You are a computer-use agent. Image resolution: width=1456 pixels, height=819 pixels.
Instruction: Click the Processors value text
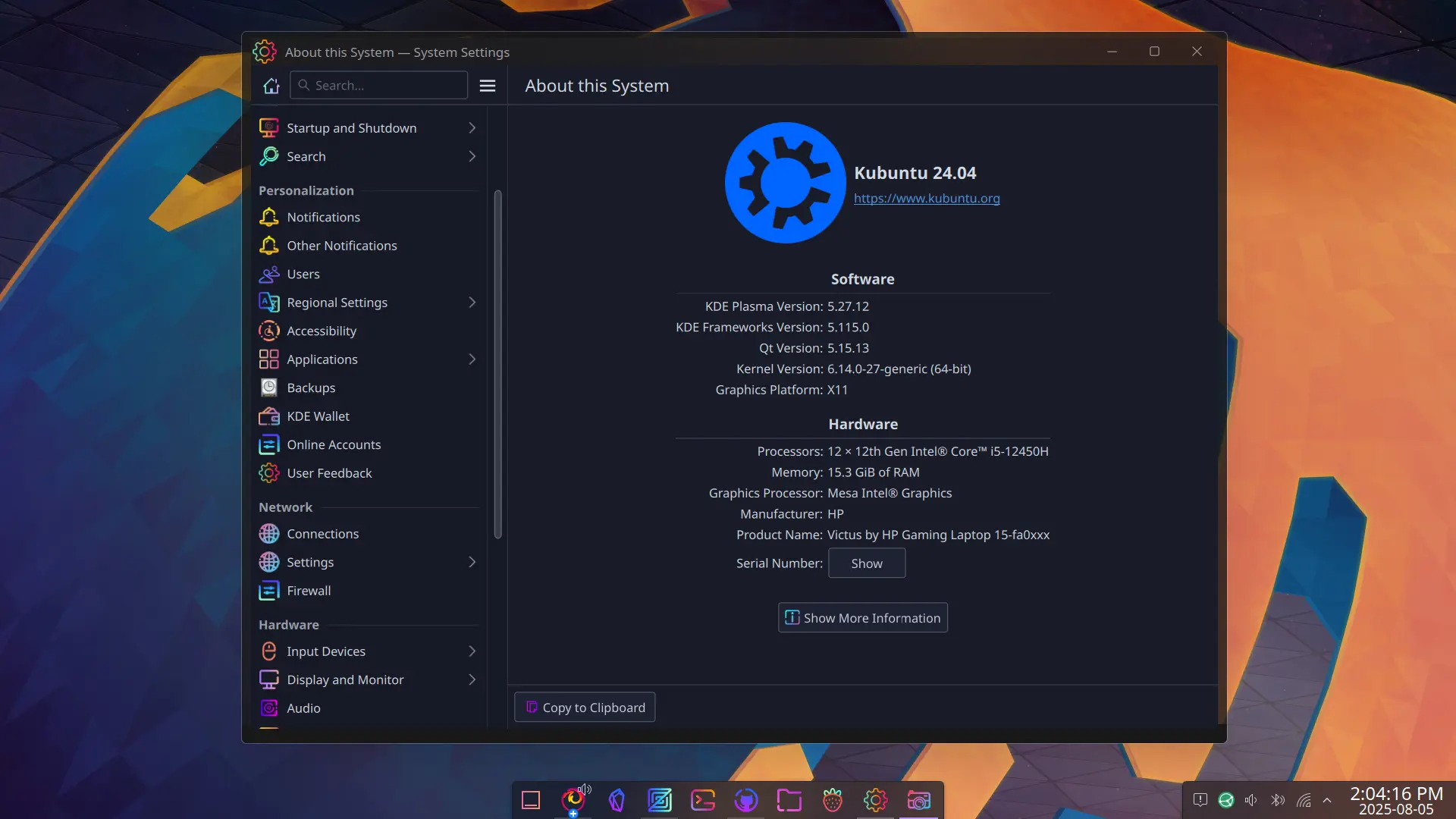click(x=938, y=451)
